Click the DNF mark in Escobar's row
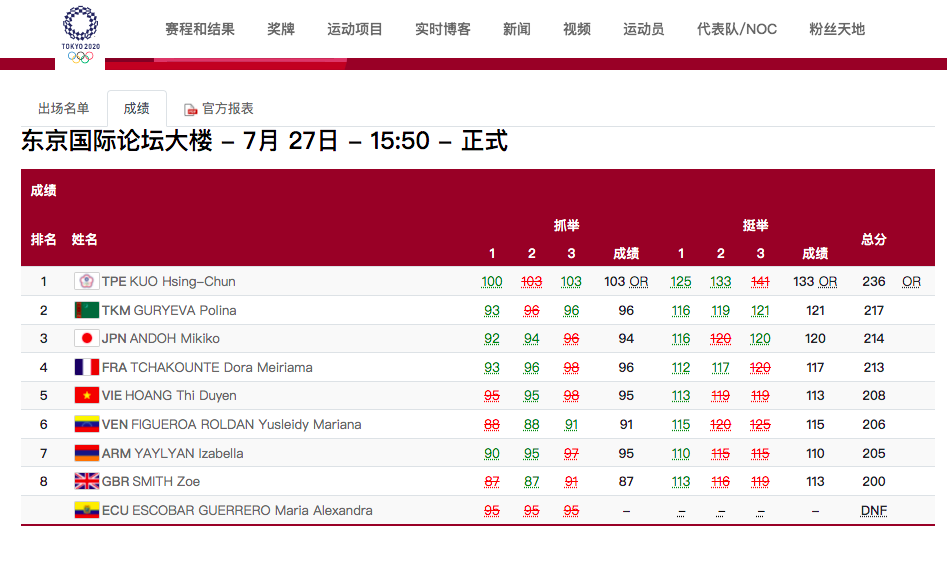This screenshot has width=947, height=571. [873, 510]
